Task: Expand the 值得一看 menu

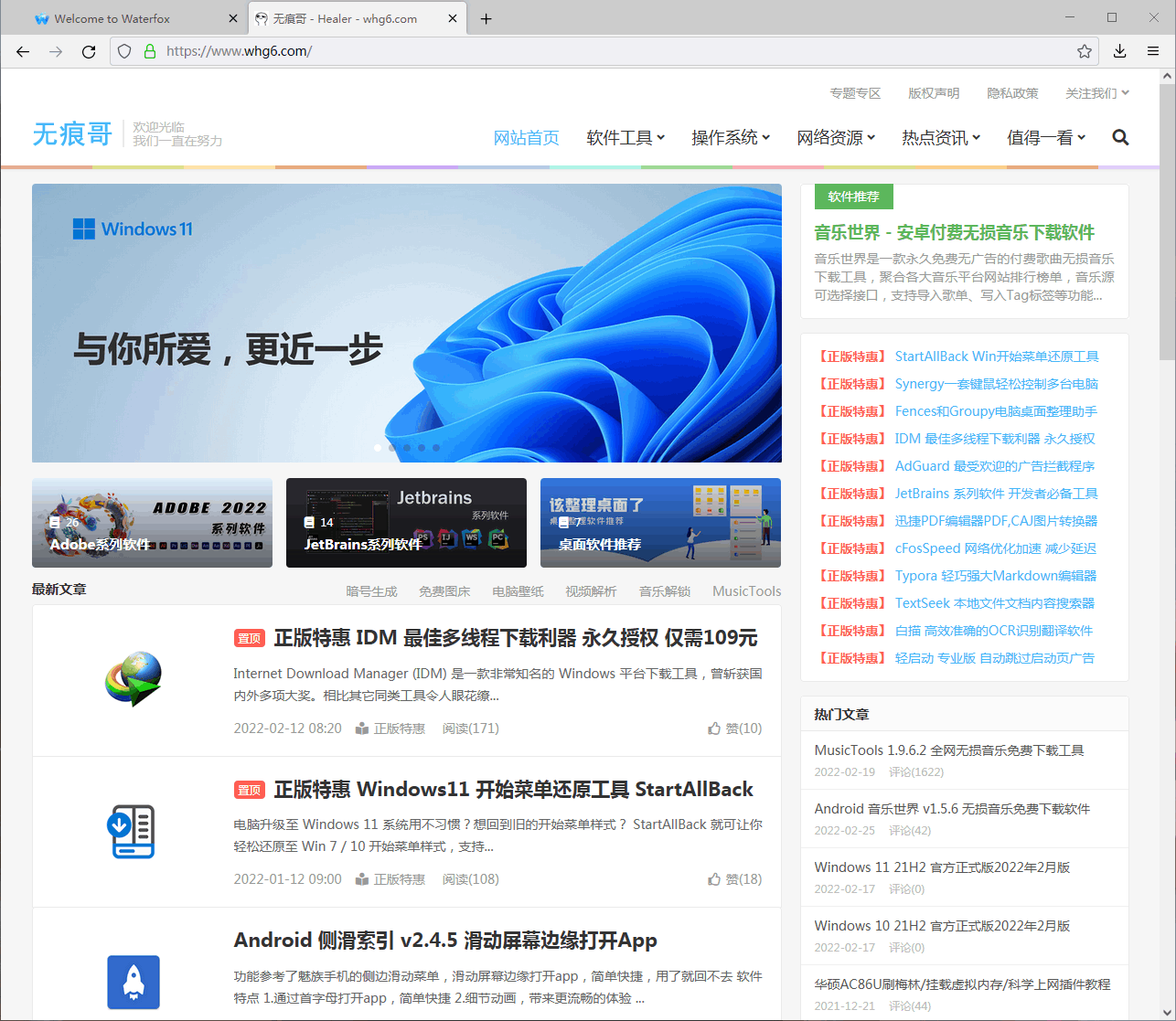Action: point(1046,138)
